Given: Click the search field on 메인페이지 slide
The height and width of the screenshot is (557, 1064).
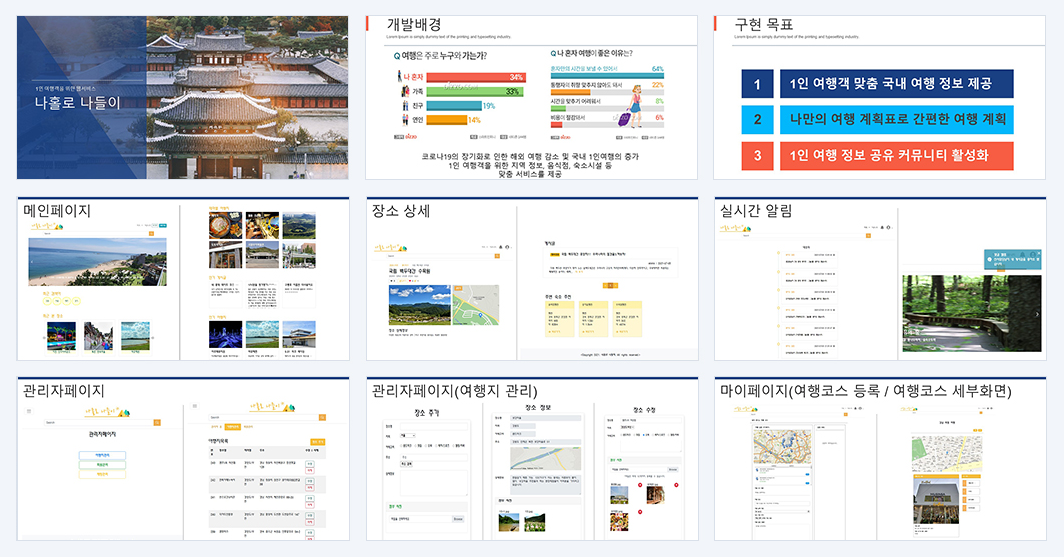Looking at the screenshot, I should pyautogui.click(x=95, y=233).
